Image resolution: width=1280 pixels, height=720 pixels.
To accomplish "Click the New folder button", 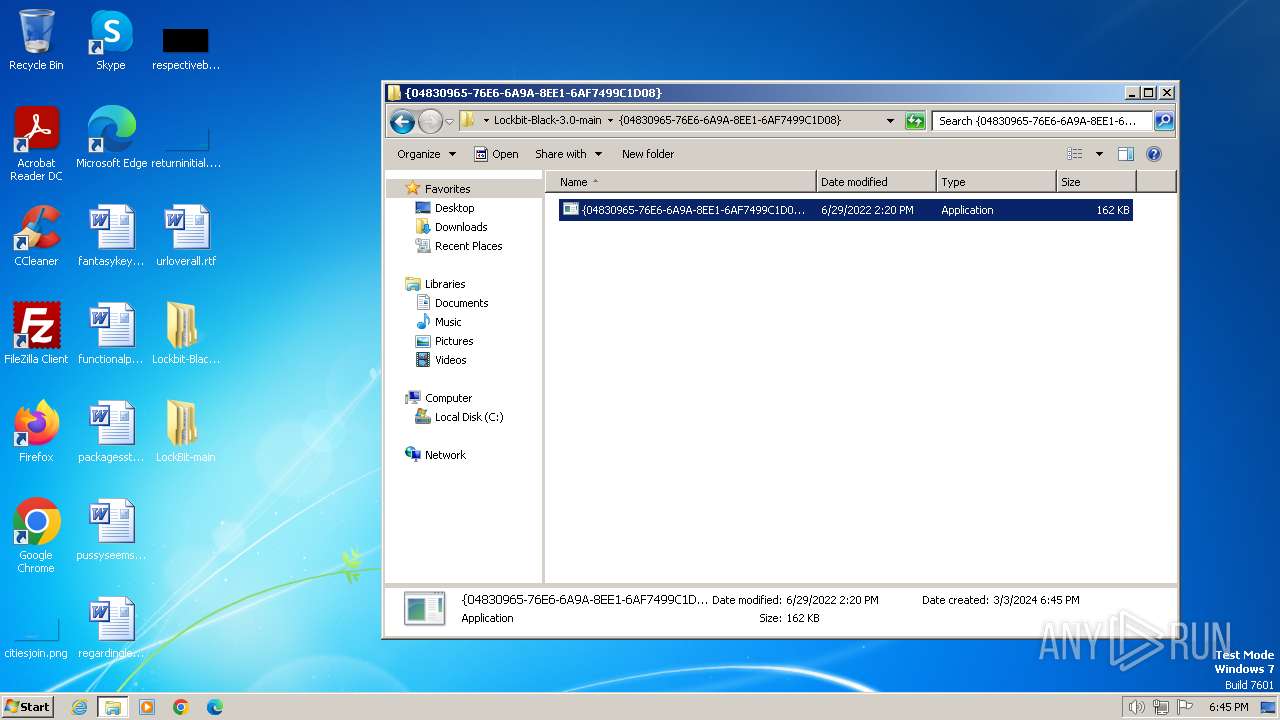I will [x=648, y=154].
